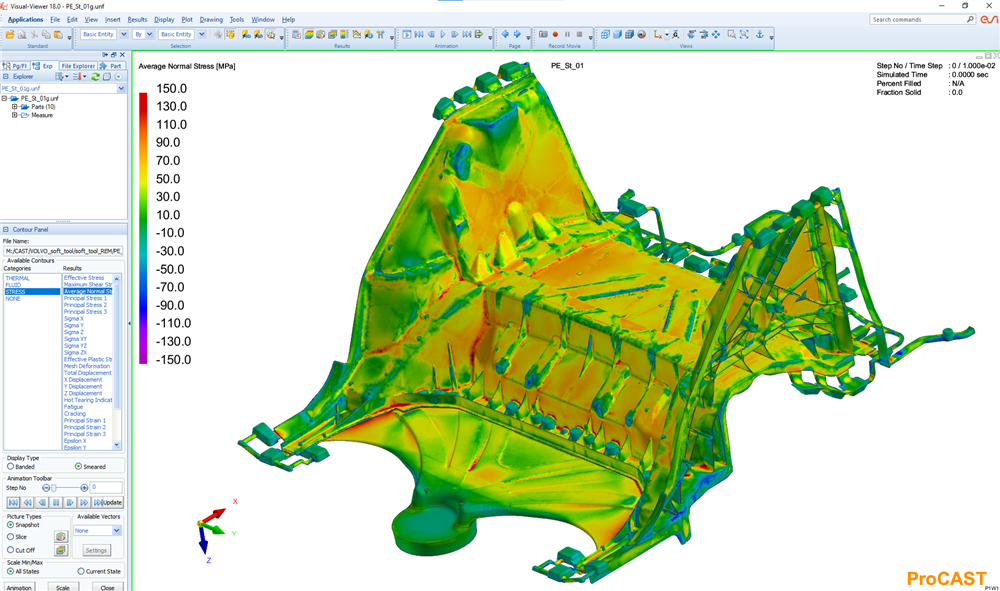Click the anchor icon in Views toolbar
Viewport: 1000px width, 591px height.
758,34
